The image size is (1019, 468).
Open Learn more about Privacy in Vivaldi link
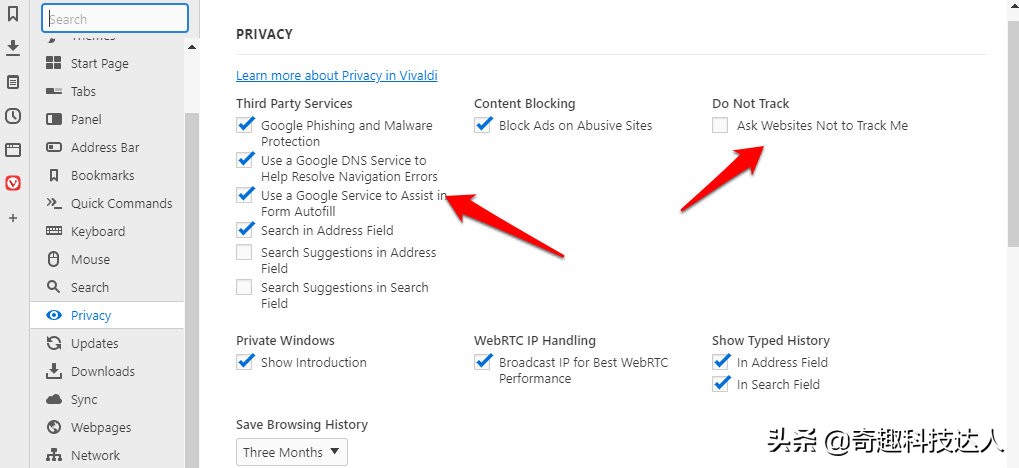pyautogui.click(x=336, y=75)
